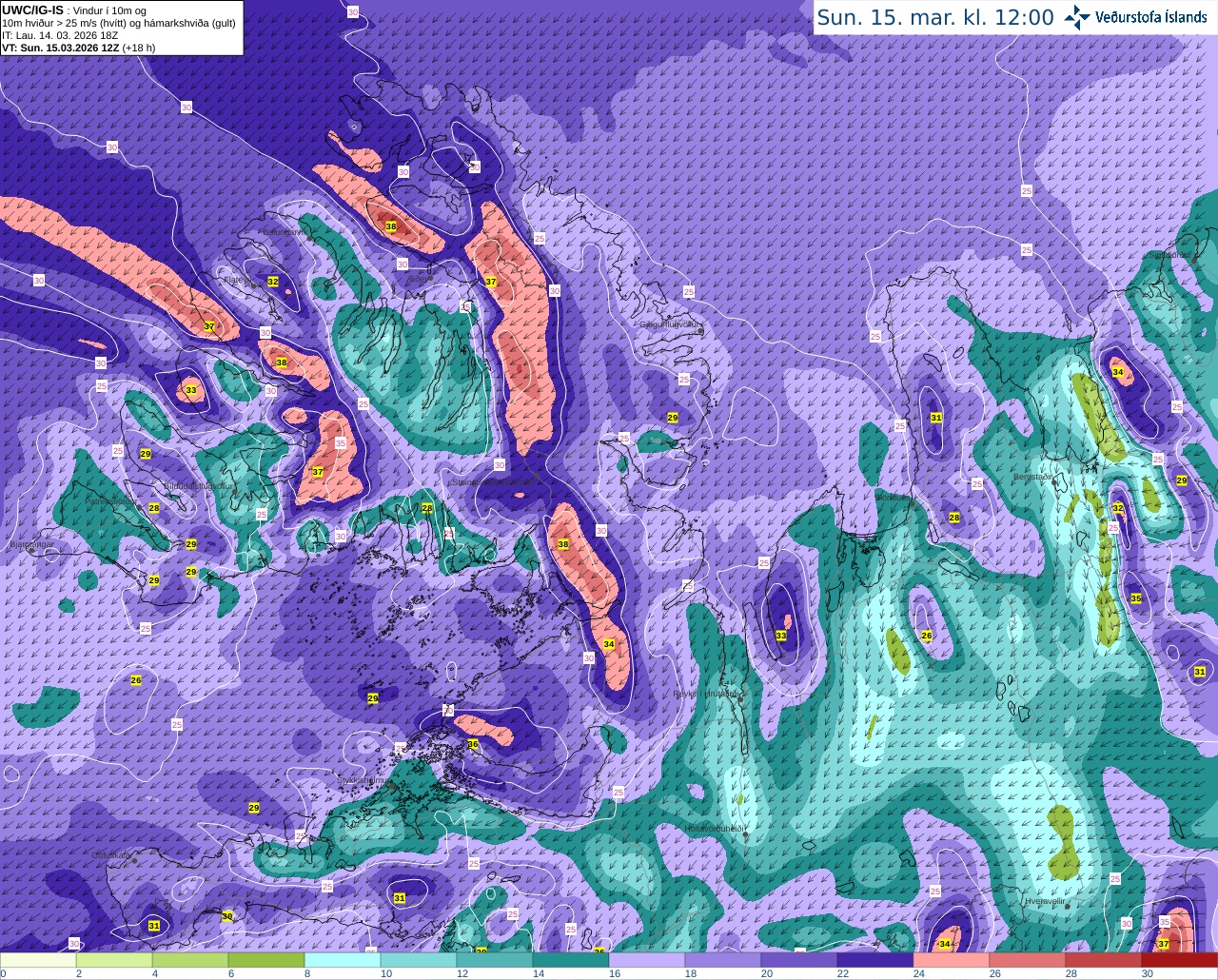The width and height of the screenshot is (1218, 980).
Task: Select the 22–24 m/s dark indigo legend swatch
Action: click(875, 960)
